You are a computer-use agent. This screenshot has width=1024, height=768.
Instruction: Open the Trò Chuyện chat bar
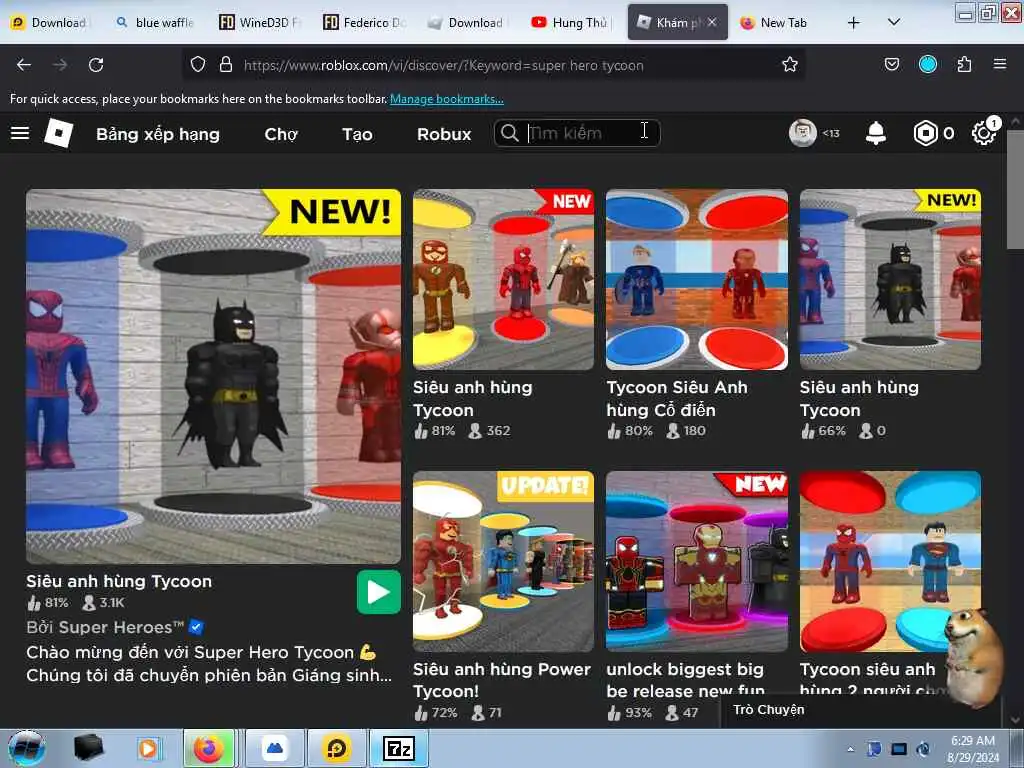point(861,710)
